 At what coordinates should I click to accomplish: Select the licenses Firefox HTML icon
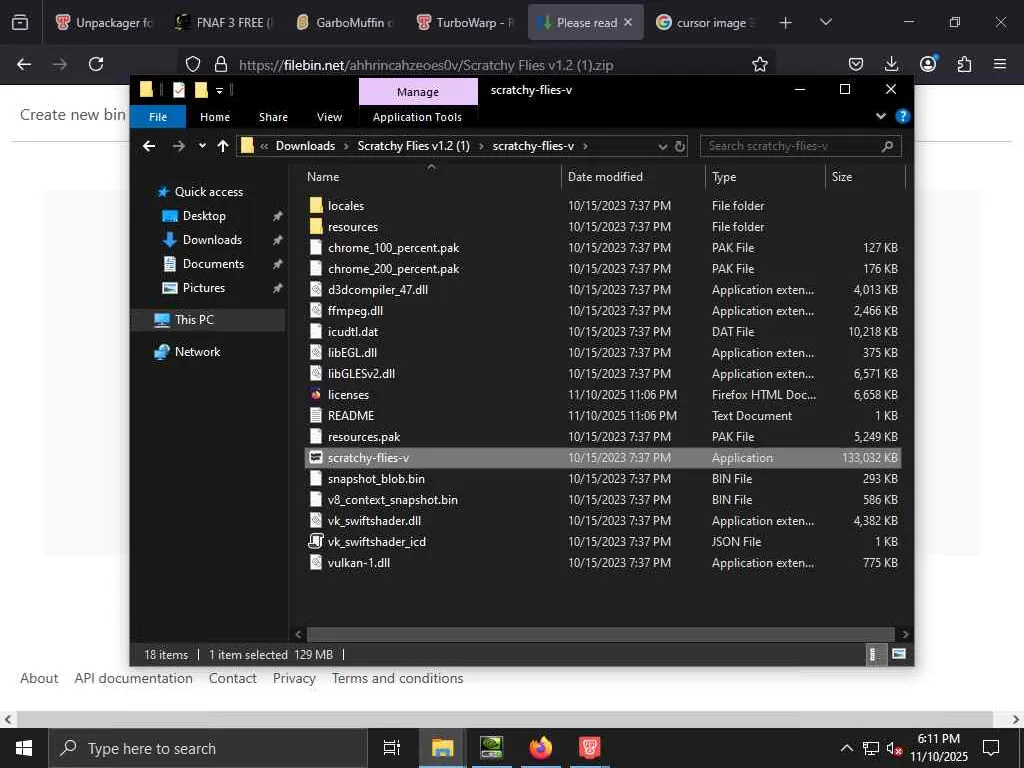(x=316, y=395)
